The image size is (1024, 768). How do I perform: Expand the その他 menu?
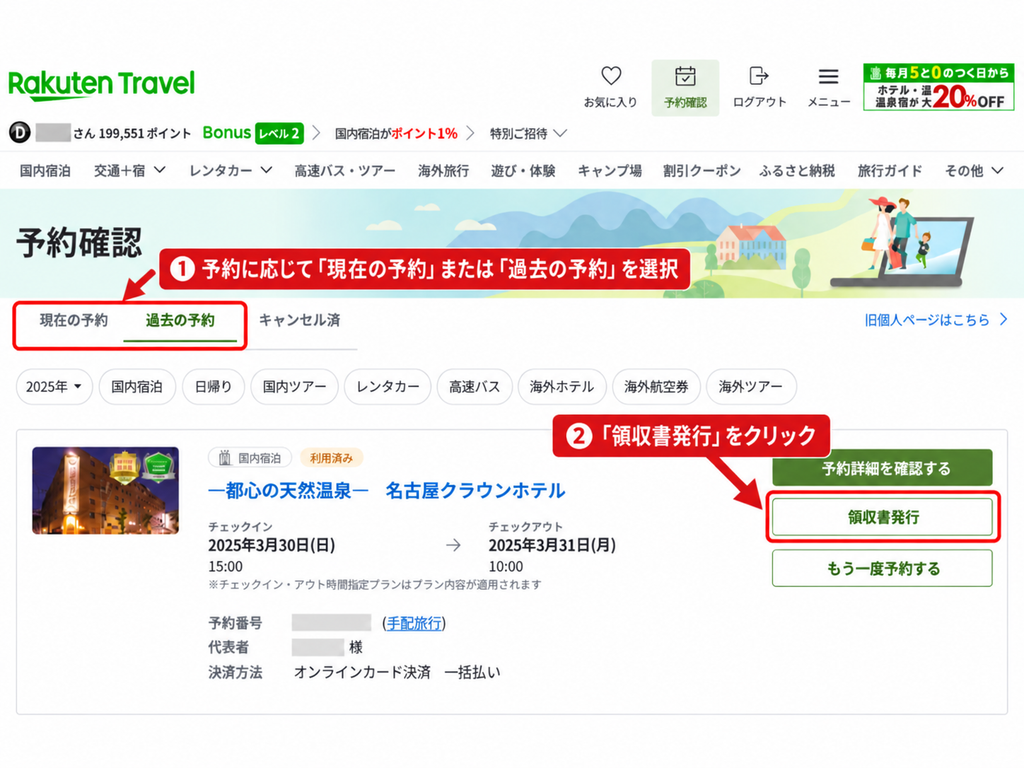[974, 170]
